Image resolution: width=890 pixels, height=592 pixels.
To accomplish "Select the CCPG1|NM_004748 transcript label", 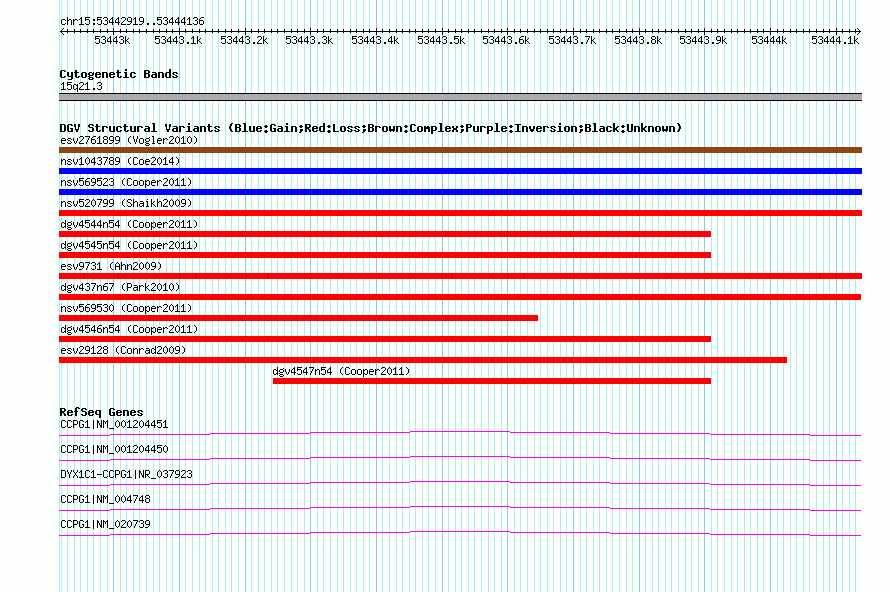I will (x=105, y=499).
